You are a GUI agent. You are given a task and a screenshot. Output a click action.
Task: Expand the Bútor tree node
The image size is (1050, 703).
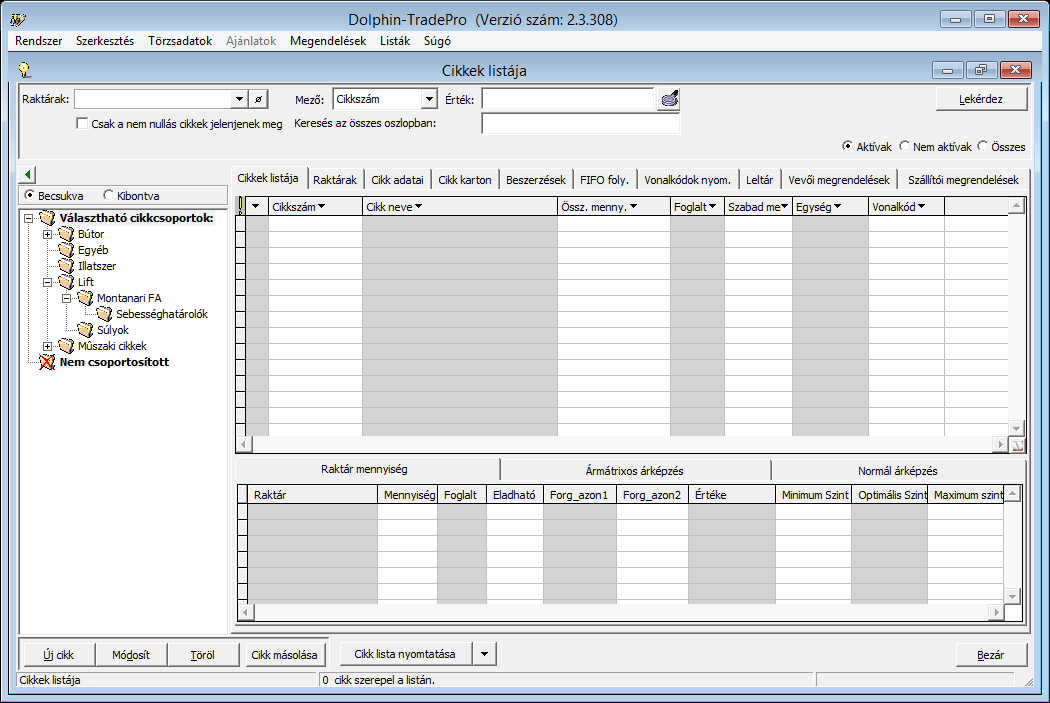tap(47, 234)
